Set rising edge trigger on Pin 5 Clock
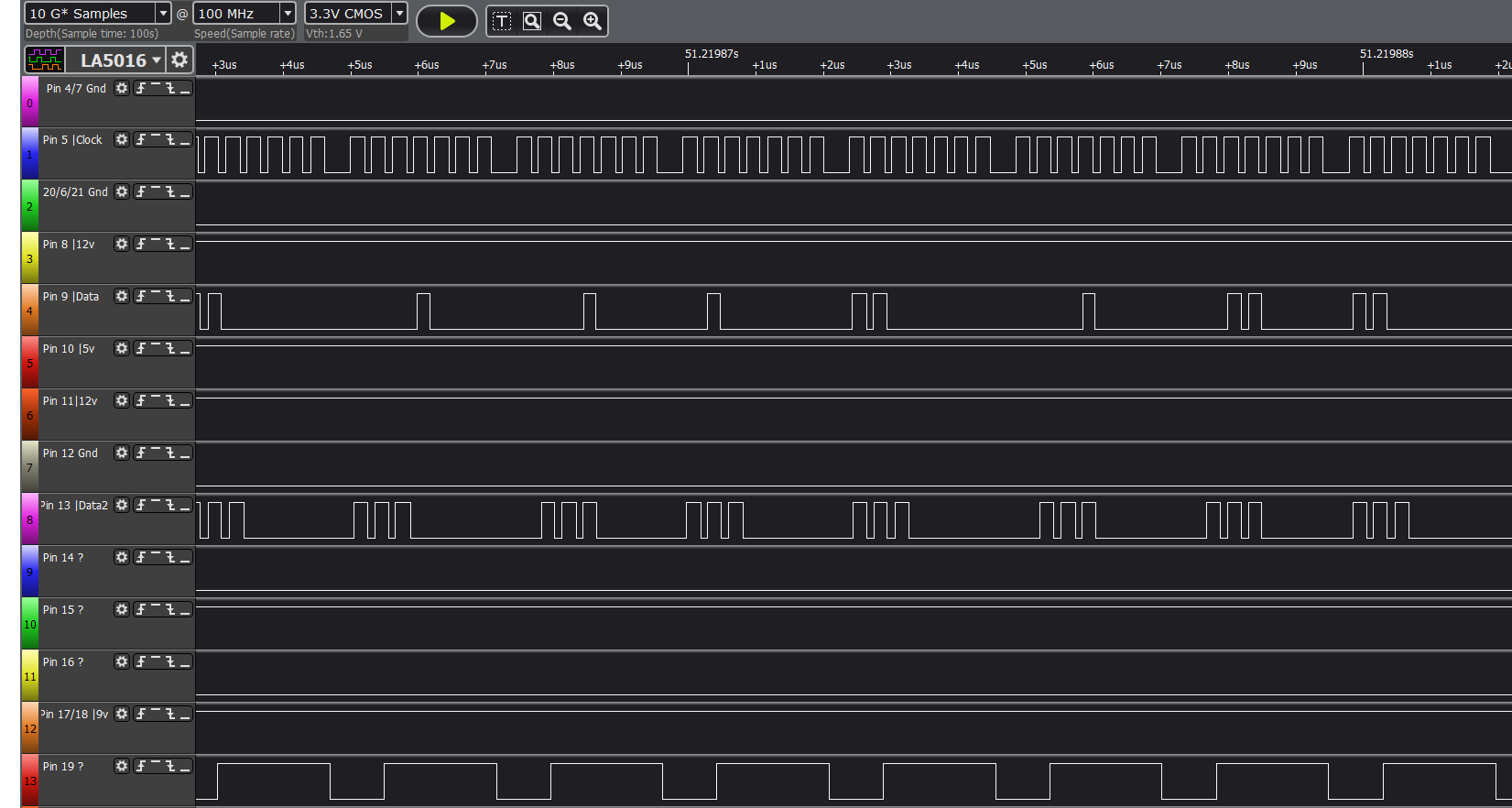 141,139
